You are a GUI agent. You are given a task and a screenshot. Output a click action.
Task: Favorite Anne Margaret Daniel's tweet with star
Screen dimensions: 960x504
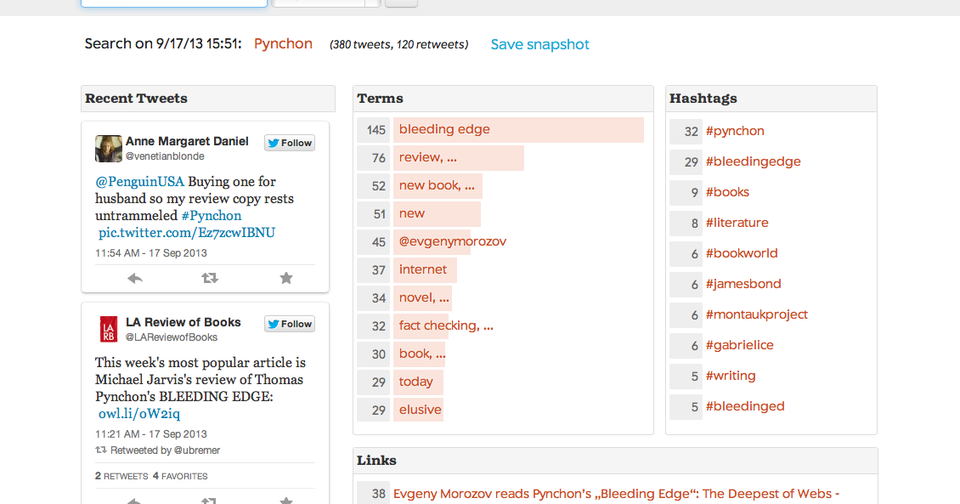click(x=286, y=278)
